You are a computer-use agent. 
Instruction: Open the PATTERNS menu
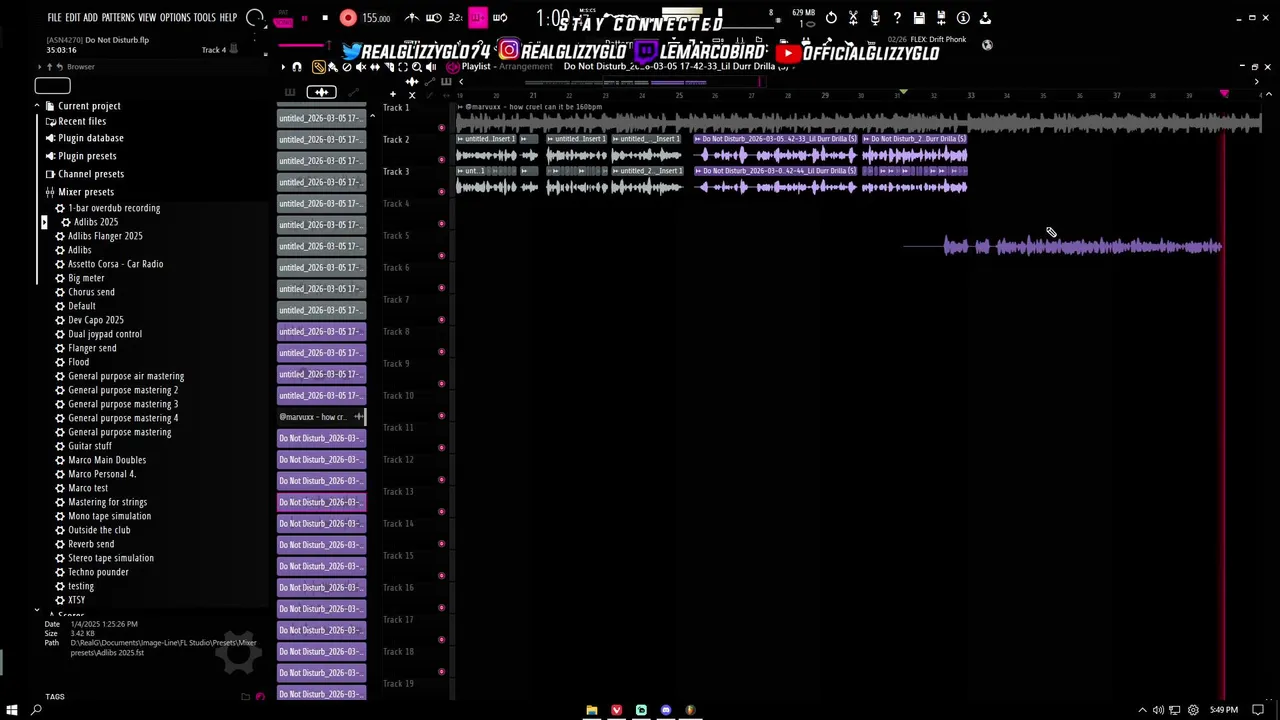click(x=118, y=18)
